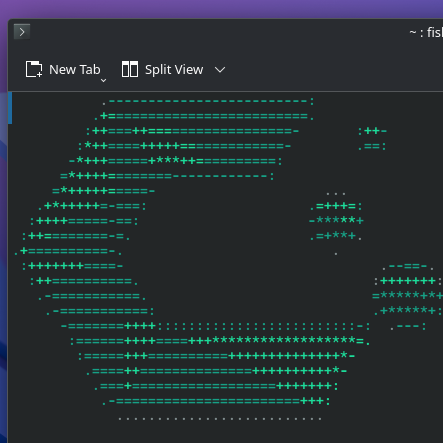Image resolution: width=443 pixels, height=443 pixels.
Task: Open a tab via New Tab label
Action: coord(75,70)
